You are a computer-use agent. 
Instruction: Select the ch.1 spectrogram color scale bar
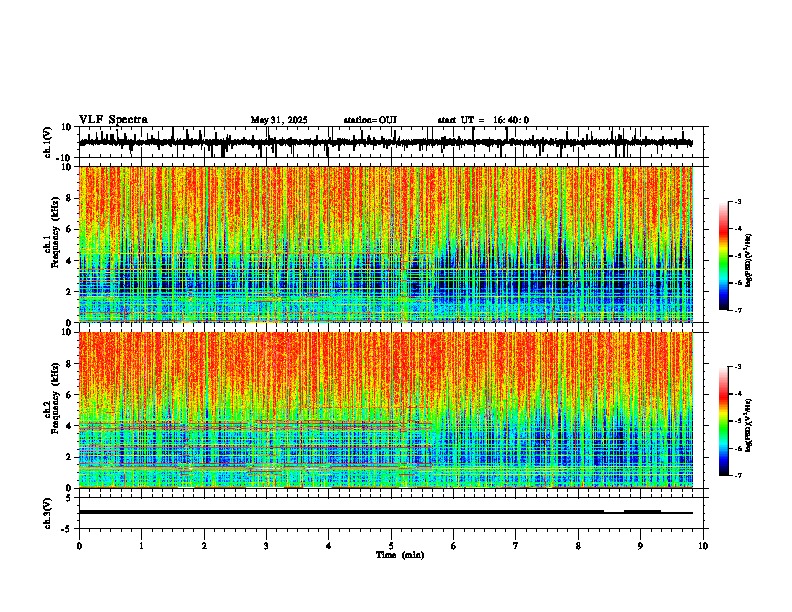724,256
